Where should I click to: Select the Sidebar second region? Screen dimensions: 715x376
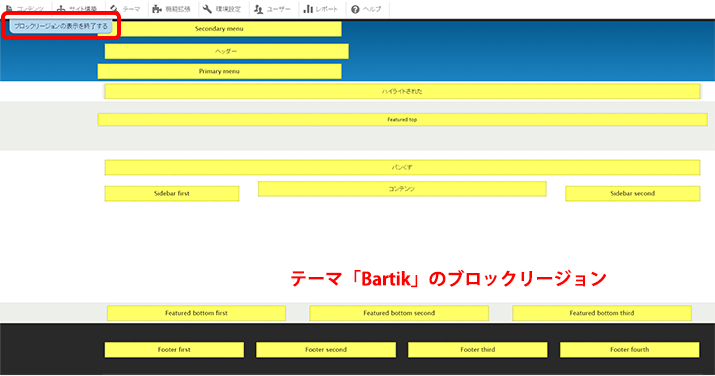click(x=633, y=193)
